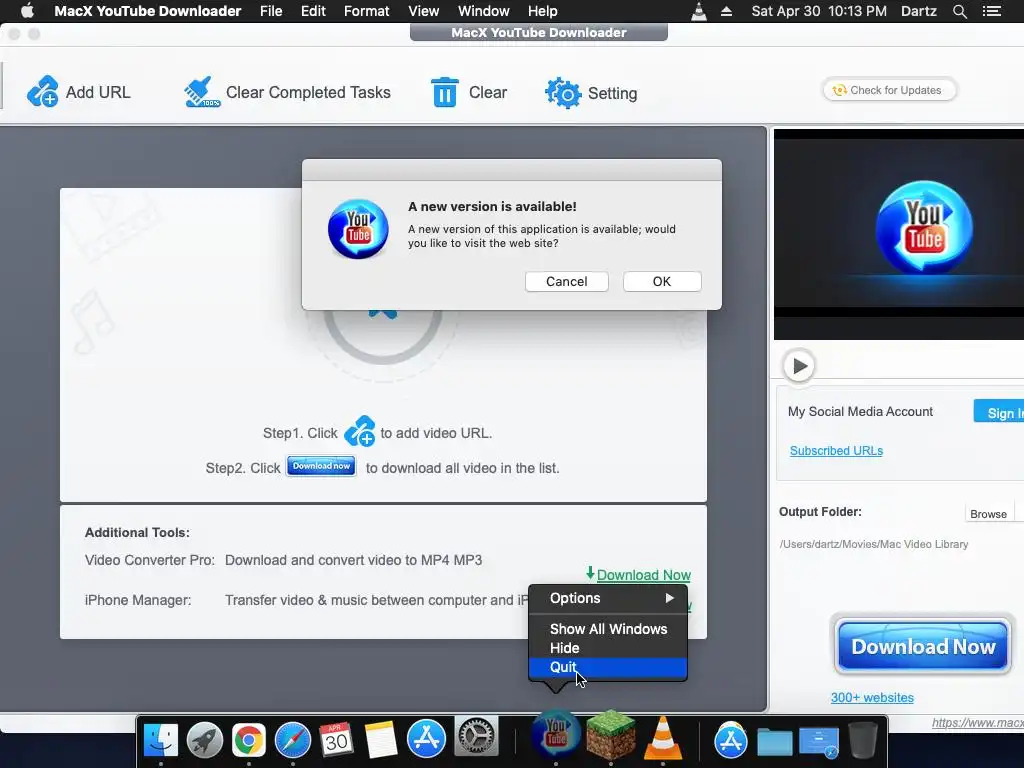Click the output folder path text
Viewport: 1024px width, 768px height.
pos(873,544)
